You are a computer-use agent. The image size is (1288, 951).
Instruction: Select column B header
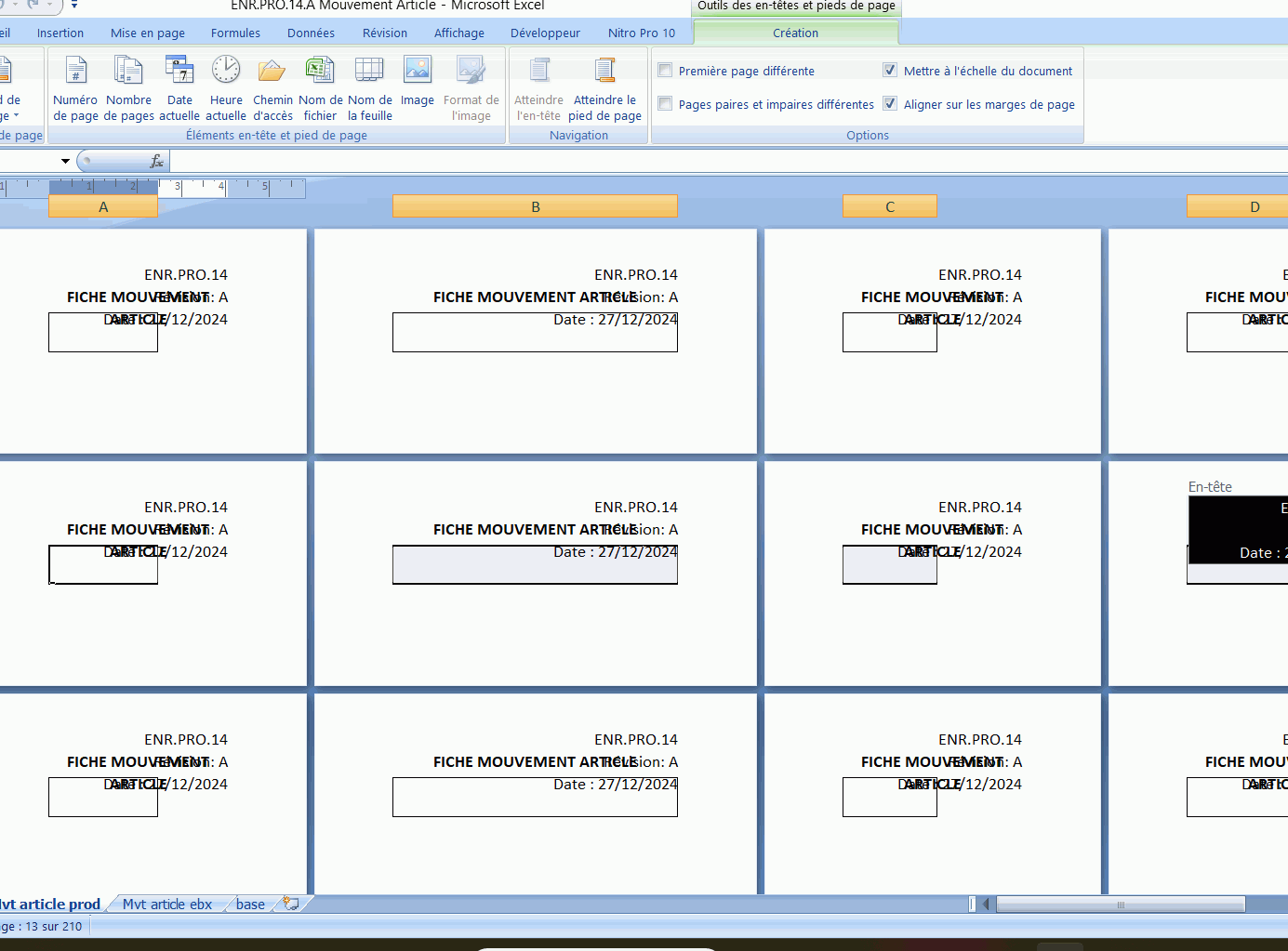(x=535, y=206)
